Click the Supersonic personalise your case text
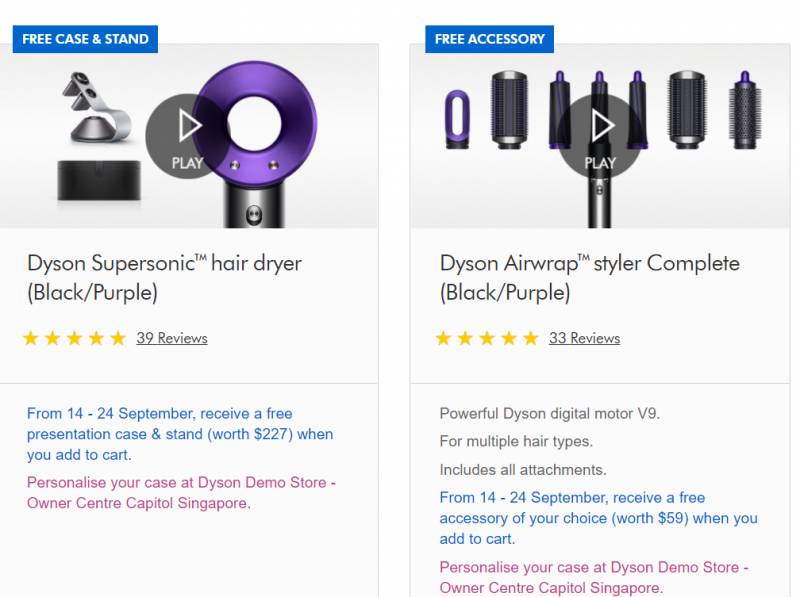Viewport: 800px width, 597px height. click(181, 492)
